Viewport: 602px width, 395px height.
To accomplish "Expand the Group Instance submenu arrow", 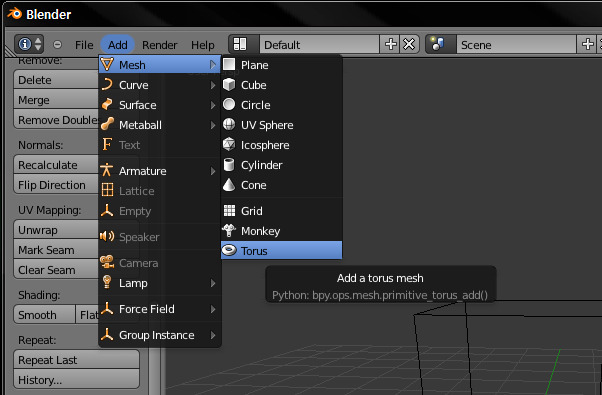I will point(213,335).
